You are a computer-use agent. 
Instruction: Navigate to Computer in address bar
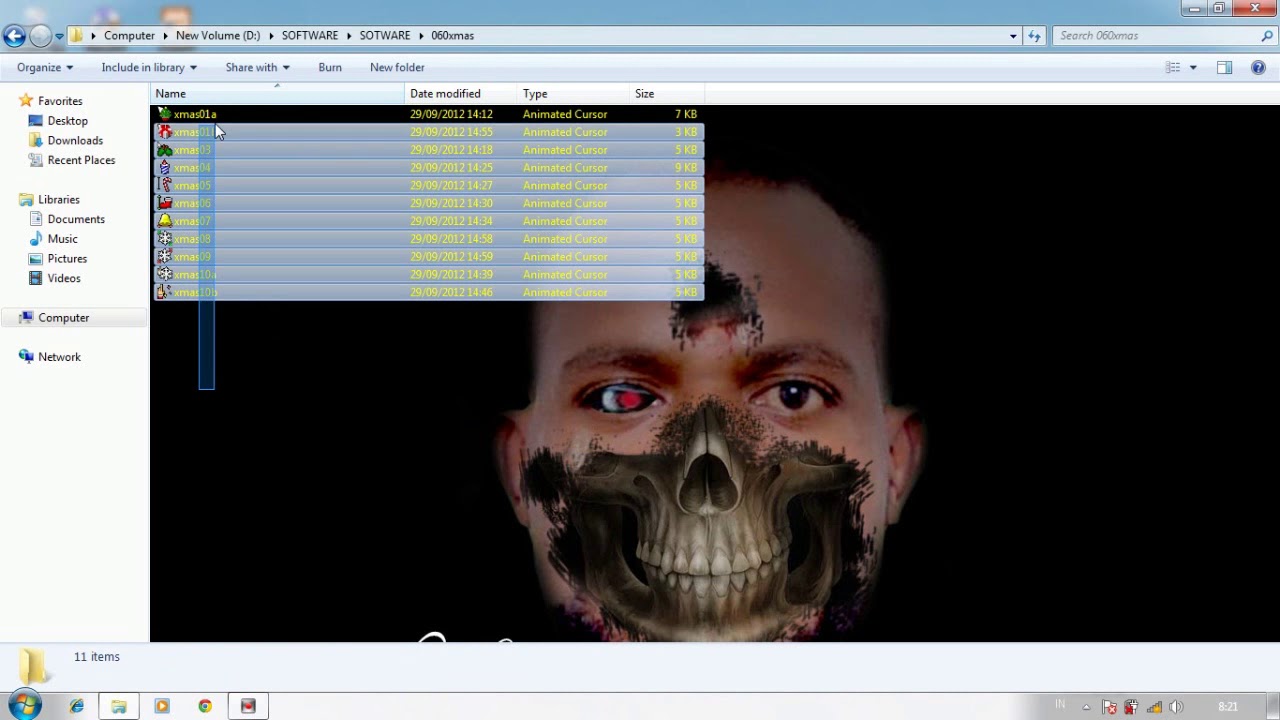(x=129, y=36)
